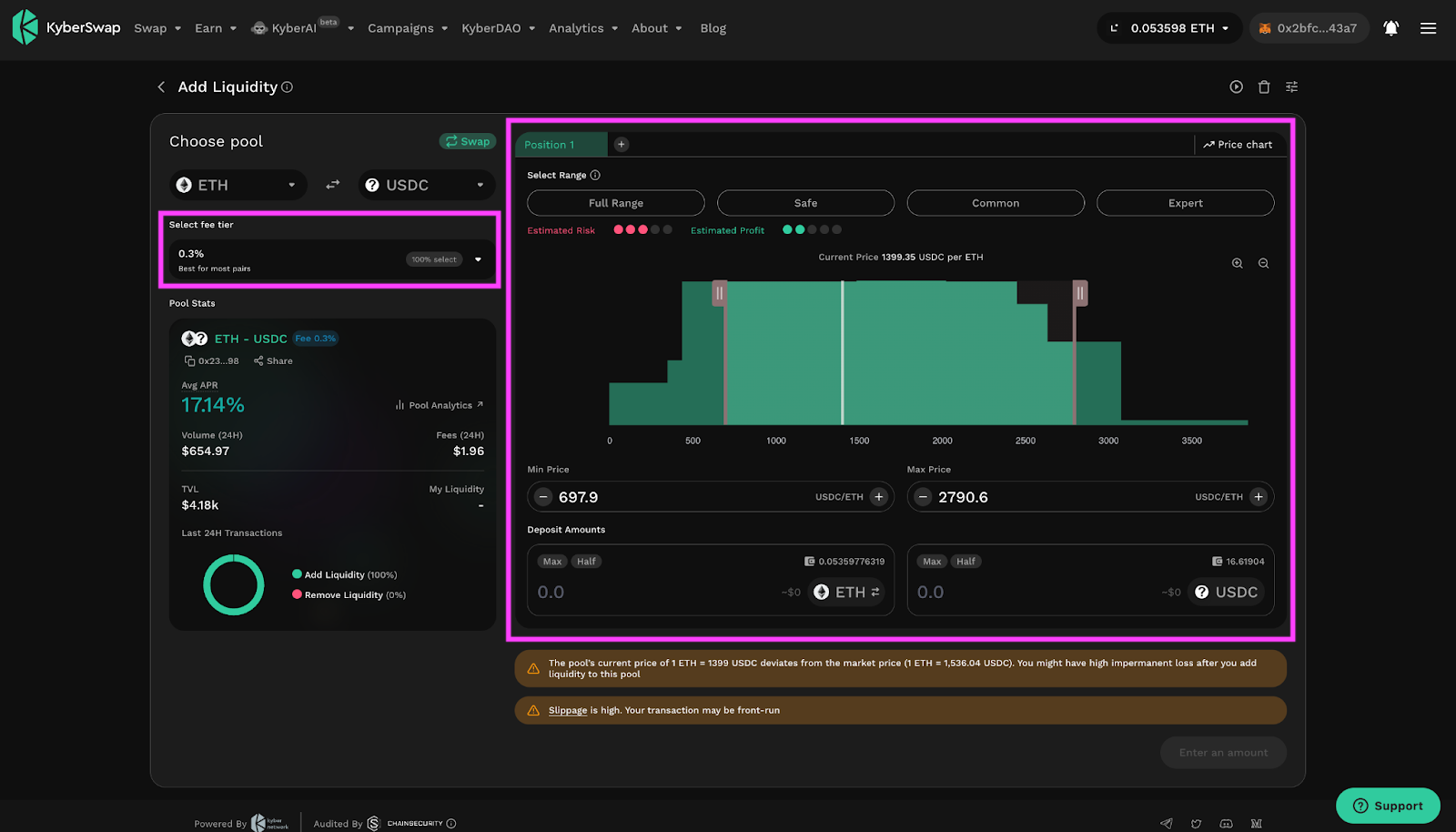Open transaction settings sliders icon

tap(1291, 86)
